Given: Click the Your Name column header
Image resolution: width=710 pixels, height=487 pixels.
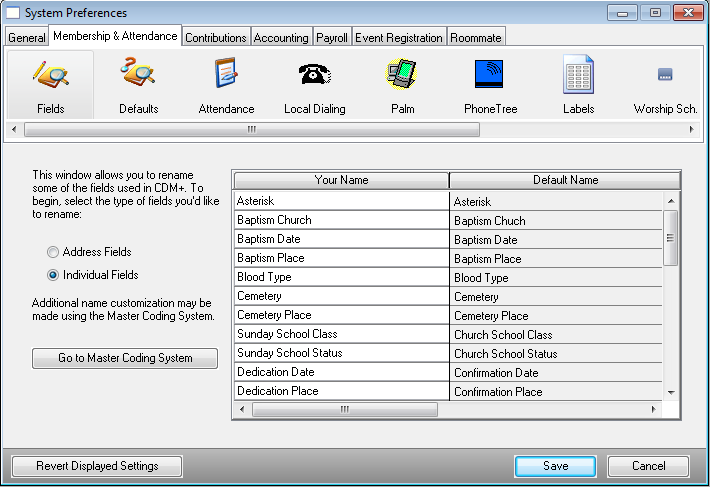Looking at the screenshot, I should click(x=341, y=180).
